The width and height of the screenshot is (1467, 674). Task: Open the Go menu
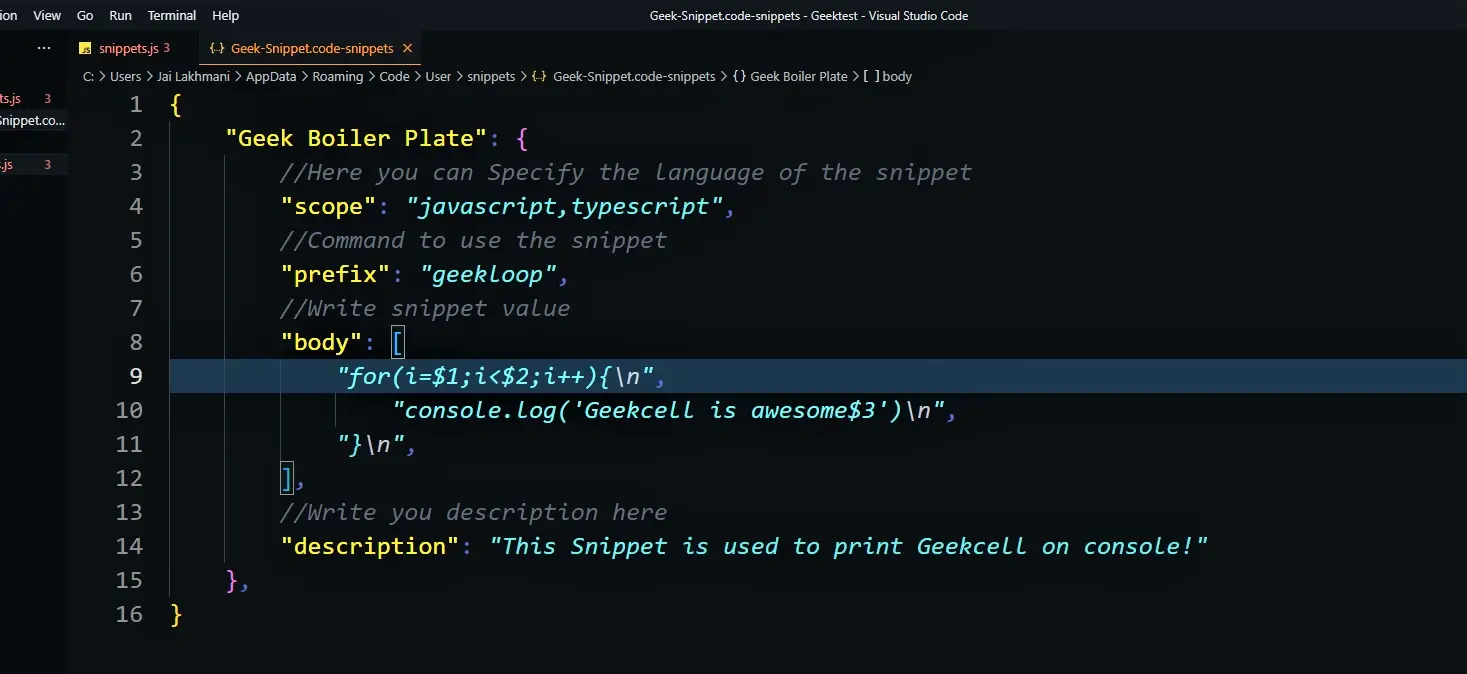pyautogui.click(x=85, y=15)
